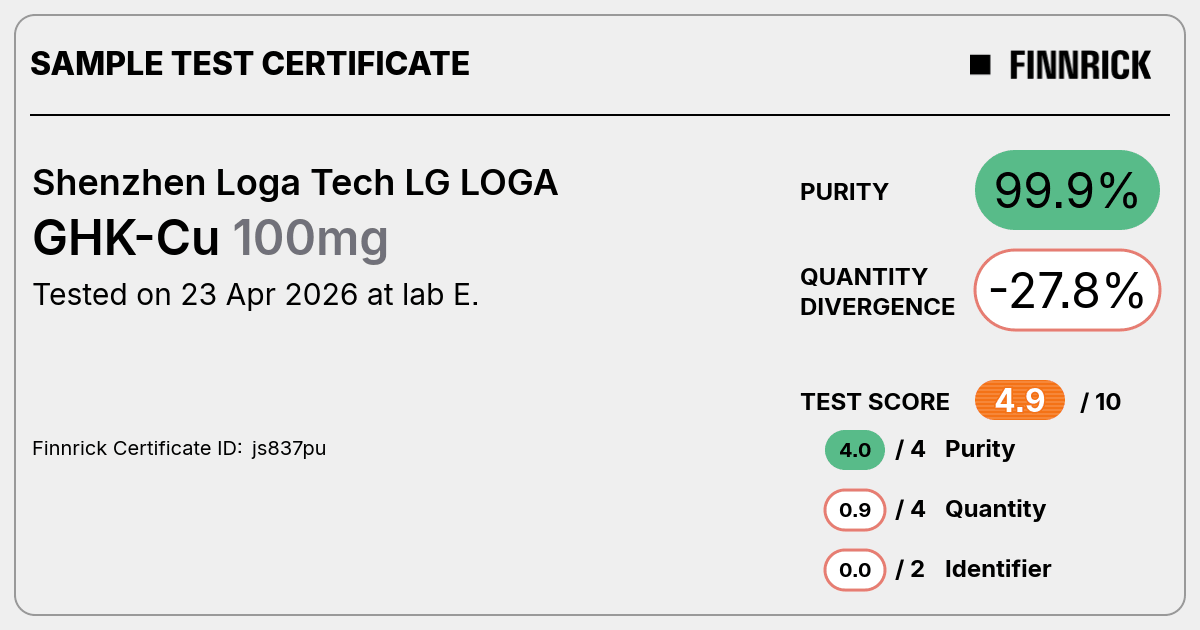Viewport: 1200px width, 630px height.
Task: Click the Identifier score row label
Action: click(998, 569)
